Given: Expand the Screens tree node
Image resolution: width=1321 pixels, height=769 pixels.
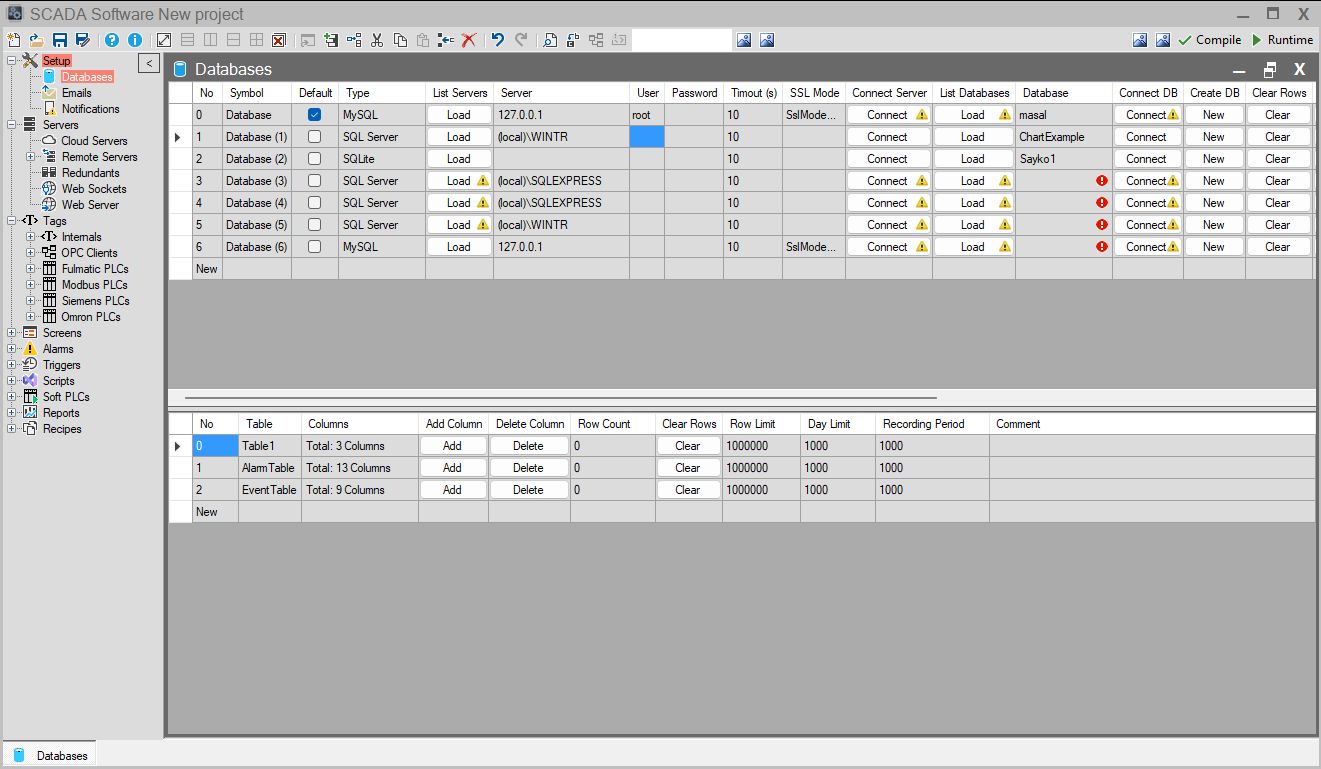Looking at the screenshot, I should (x=12, y=333).
